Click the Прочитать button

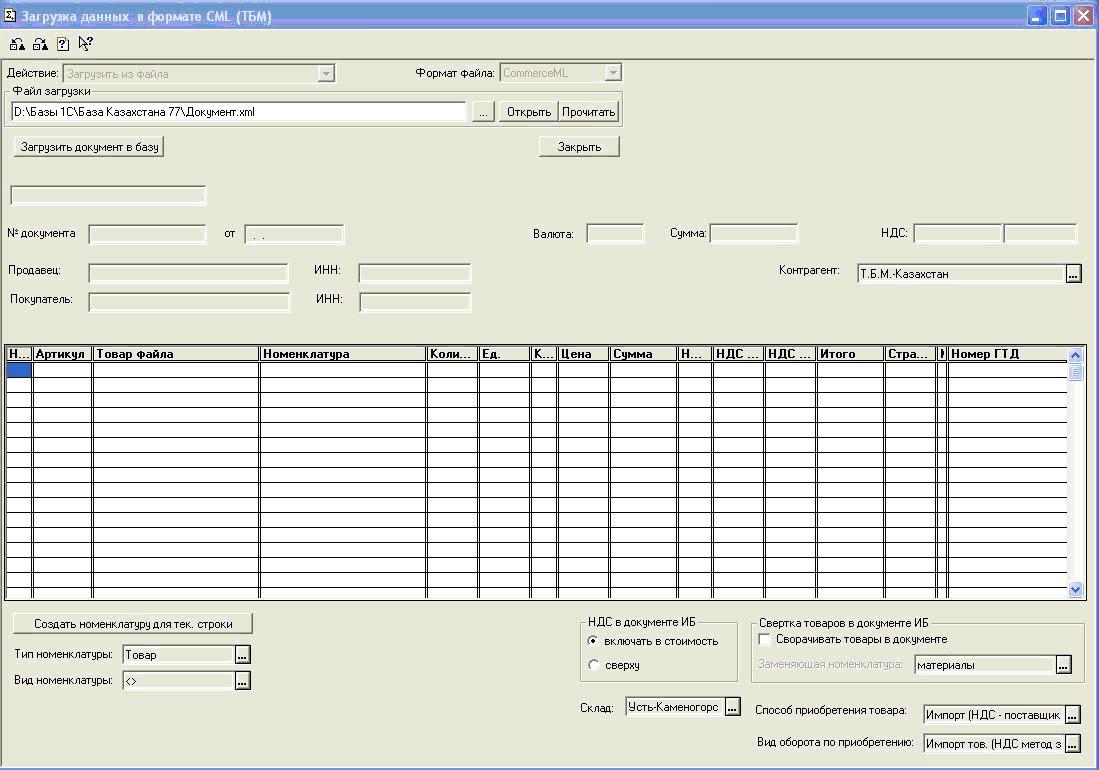588,112
